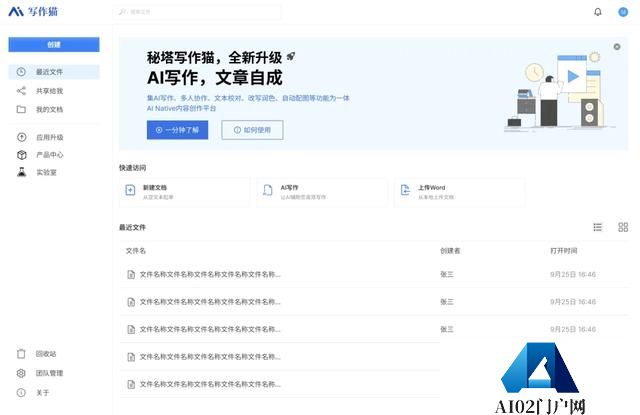Click the fourth row's document icon
The image size is (640, 415).
(131, 357)
